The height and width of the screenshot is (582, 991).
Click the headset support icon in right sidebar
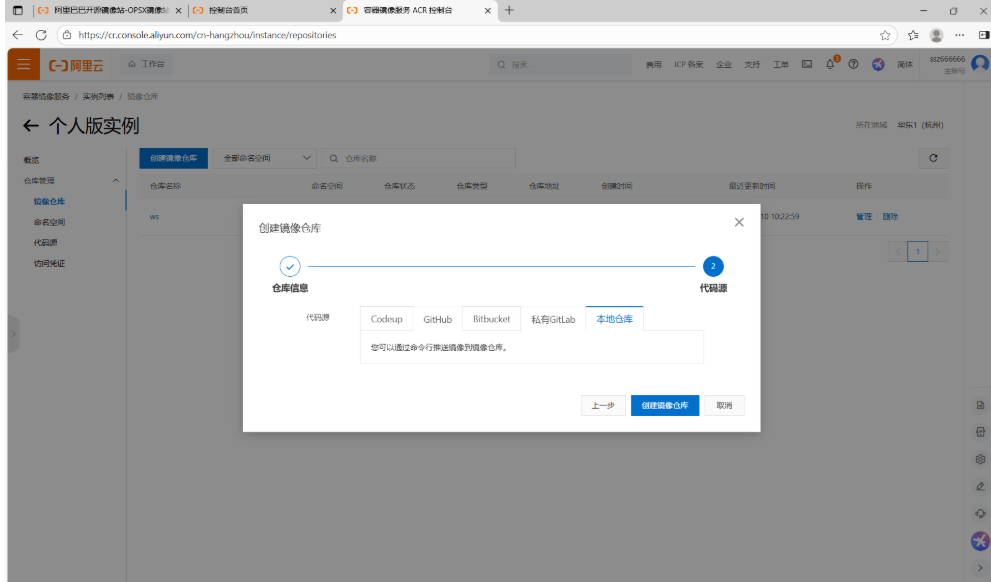point(980,513)
